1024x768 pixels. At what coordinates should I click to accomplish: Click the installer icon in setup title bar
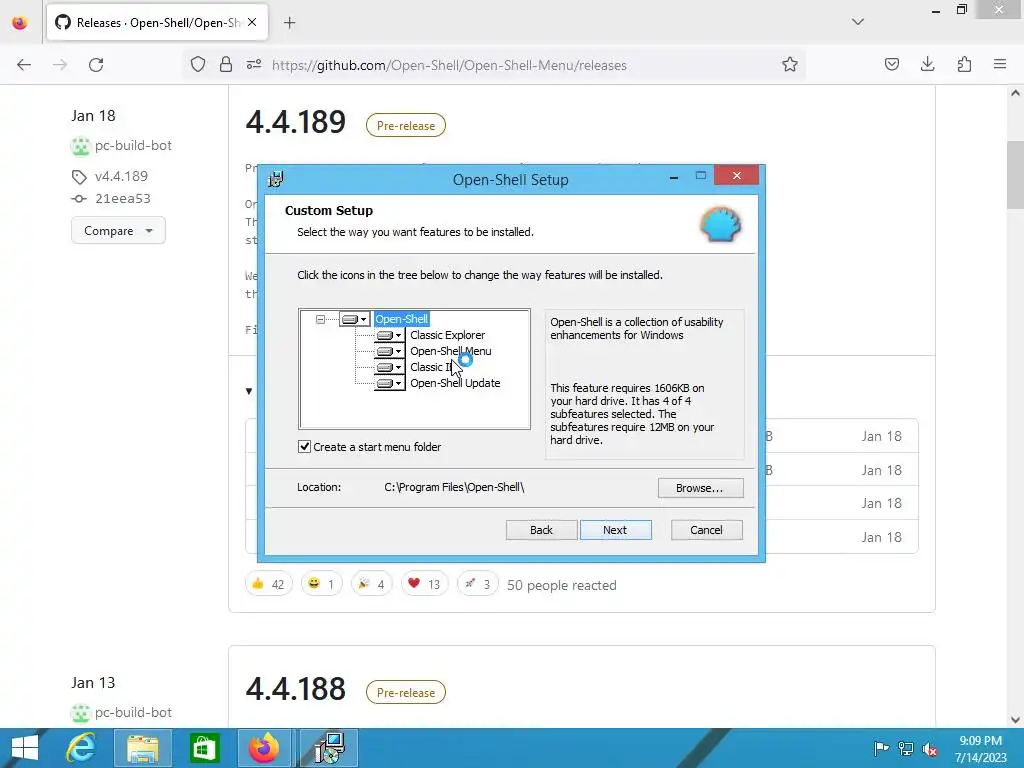(x=276, y=179)
